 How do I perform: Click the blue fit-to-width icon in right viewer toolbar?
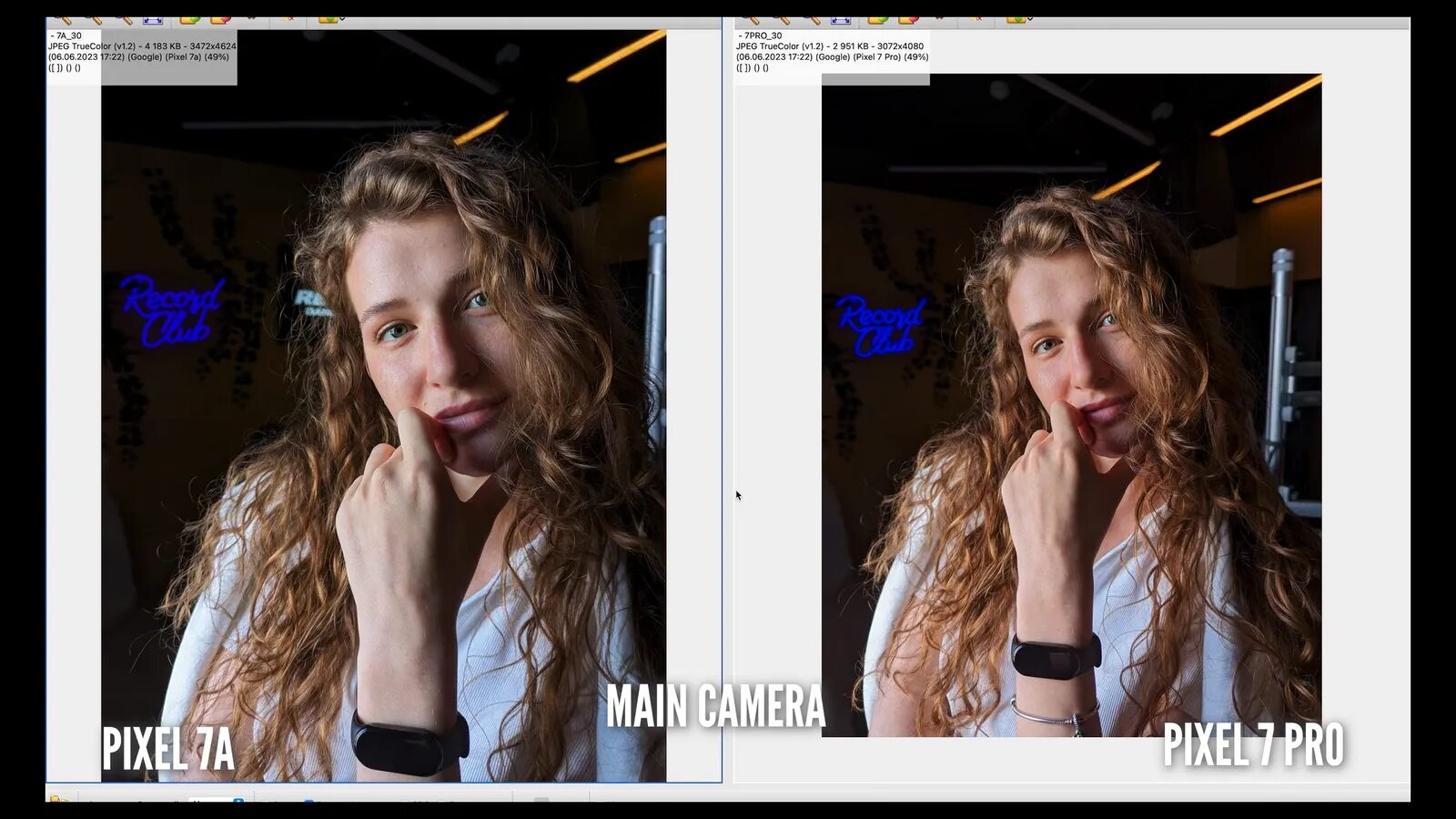coord(840,19)
